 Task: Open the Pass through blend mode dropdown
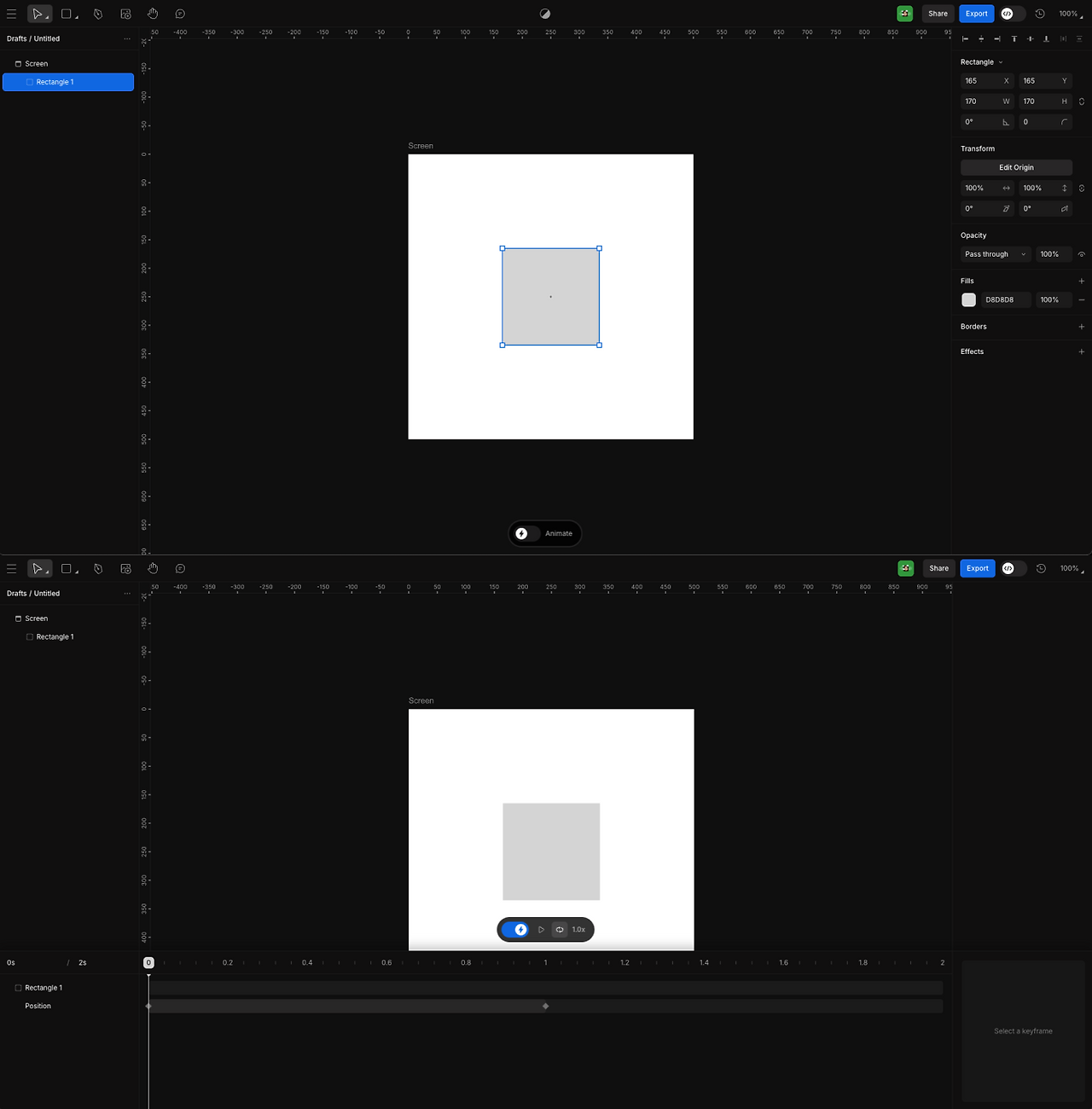tap(994, 254)
